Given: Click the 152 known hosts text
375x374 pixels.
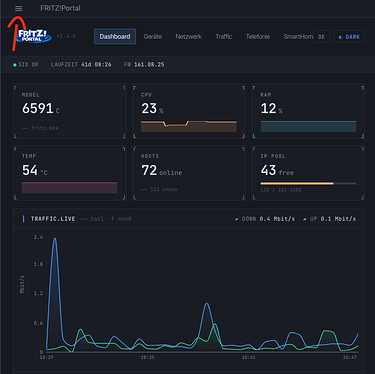Looking at the screenshot, I should tap(164, 189).
